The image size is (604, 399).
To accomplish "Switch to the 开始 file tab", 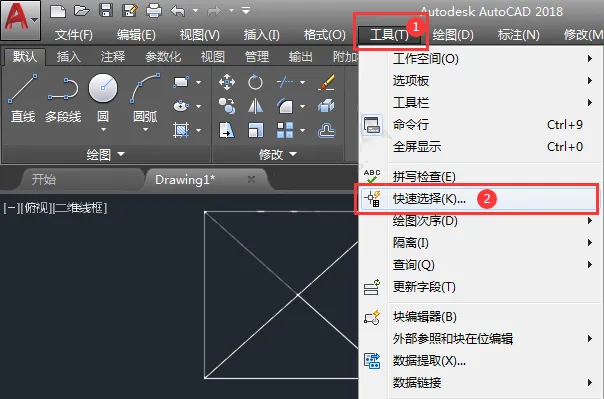I will click(x=44, y=179).
